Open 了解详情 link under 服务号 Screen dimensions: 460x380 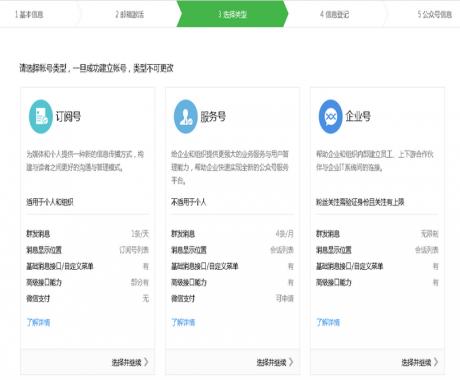[x=183, y=322]
